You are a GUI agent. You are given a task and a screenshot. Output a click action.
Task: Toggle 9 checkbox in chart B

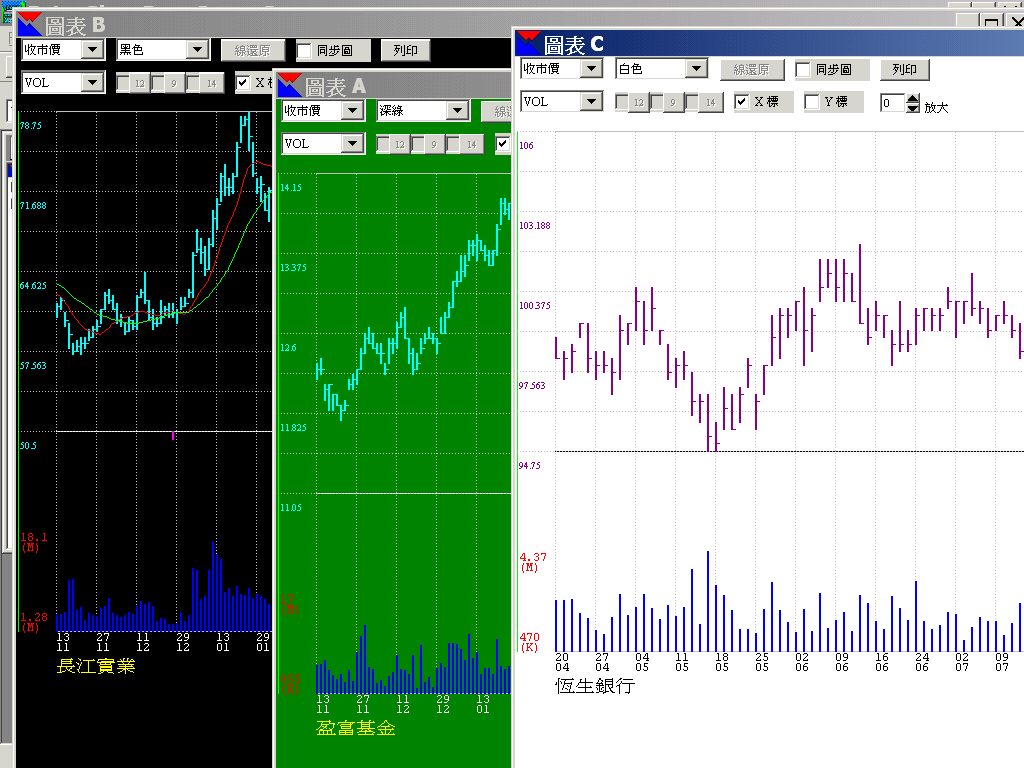[x=158, y=83]
